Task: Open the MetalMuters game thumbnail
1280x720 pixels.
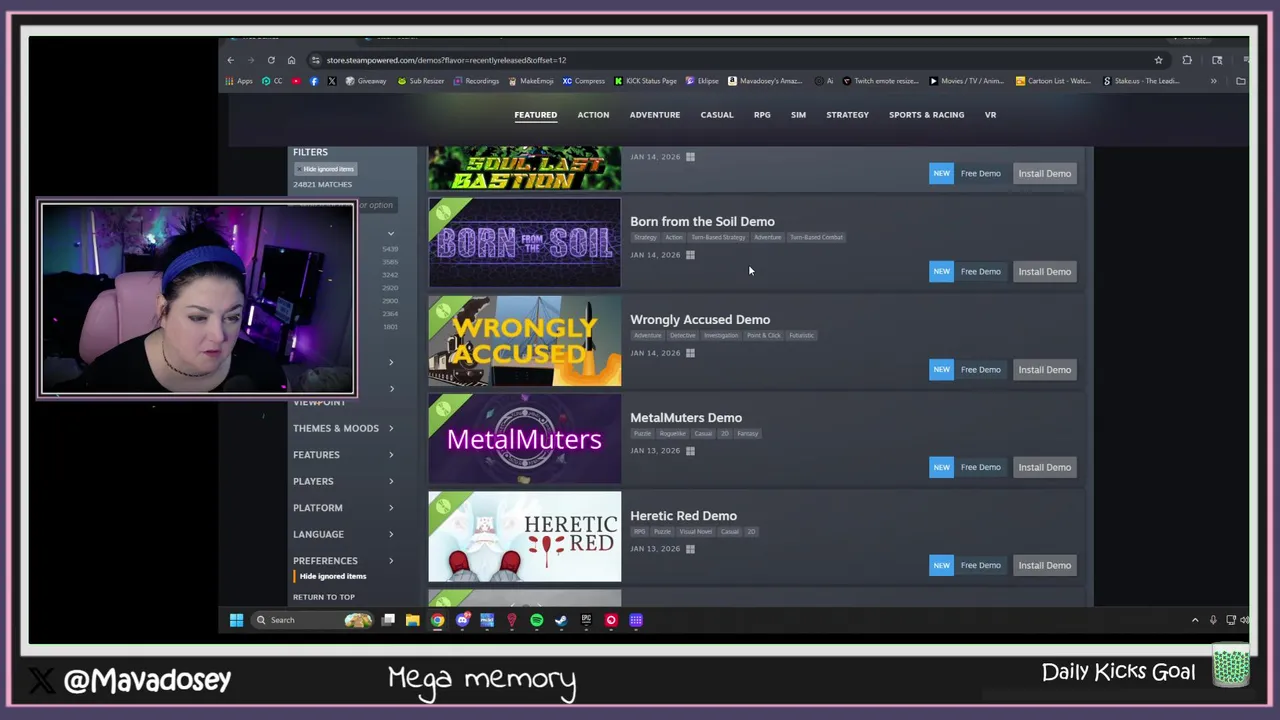Action: (525, 439)
